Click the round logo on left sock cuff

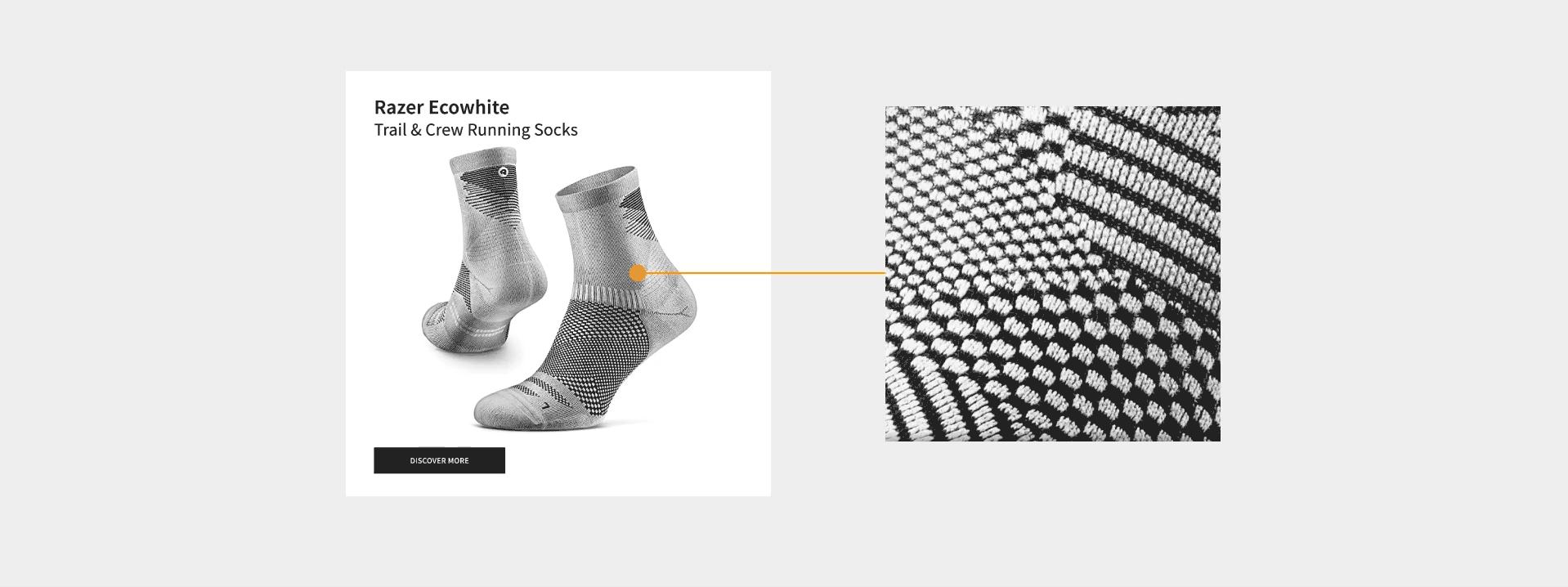click(502, 172)
